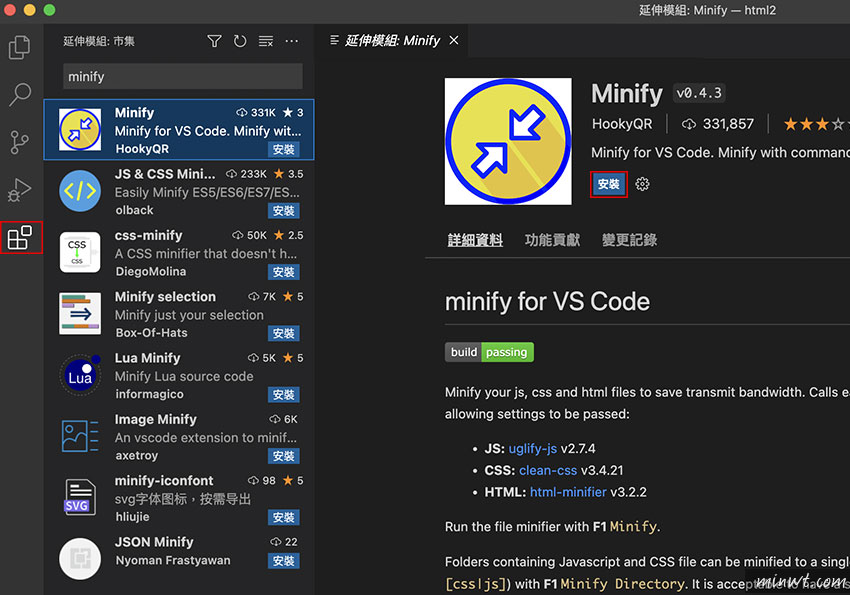Screen dimensions: 850x595
Task: Install the Lua Minify extension
Action: click(284, 394)
